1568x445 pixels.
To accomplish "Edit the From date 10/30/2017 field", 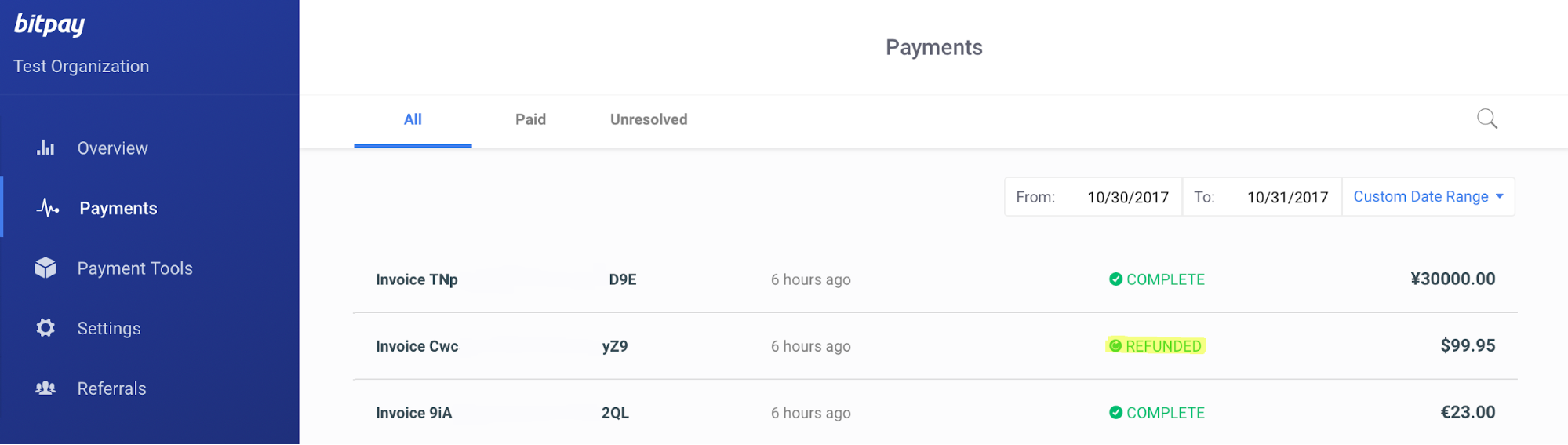I will pyautogui.click(x=1127, y=197).
